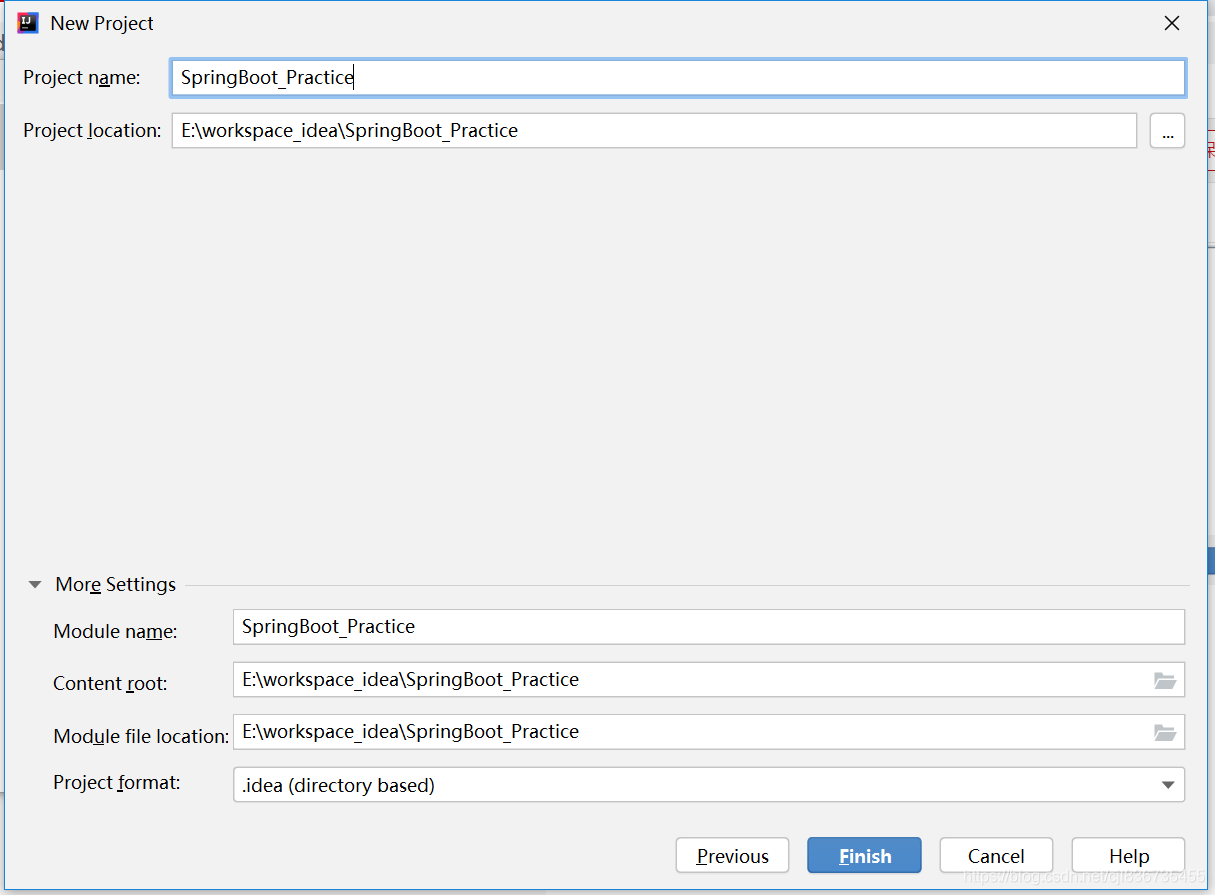Screen dimensions: 1215x895
Task: Browse folder icon in Module file location field
Action: 1165,732
